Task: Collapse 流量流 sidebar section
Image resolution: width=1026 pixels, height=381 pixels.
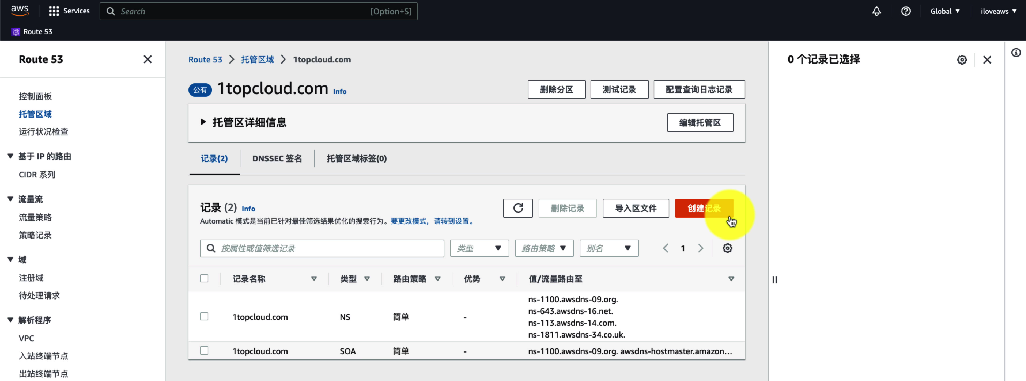Action: tap(10, 198)
